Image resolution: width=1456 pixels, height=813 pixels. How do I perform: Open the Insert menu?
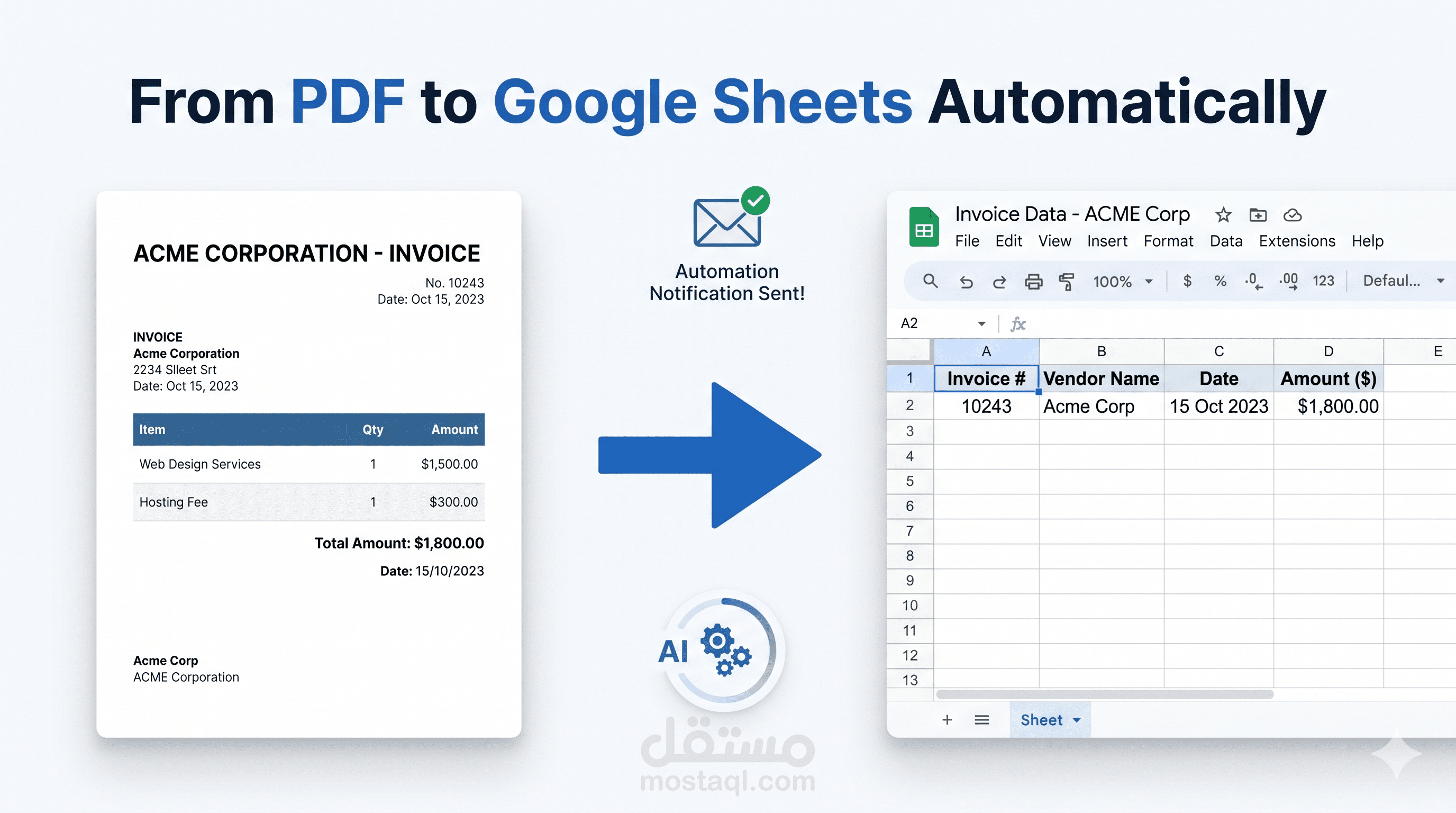pyautogui.click(x=1107, y=241)
